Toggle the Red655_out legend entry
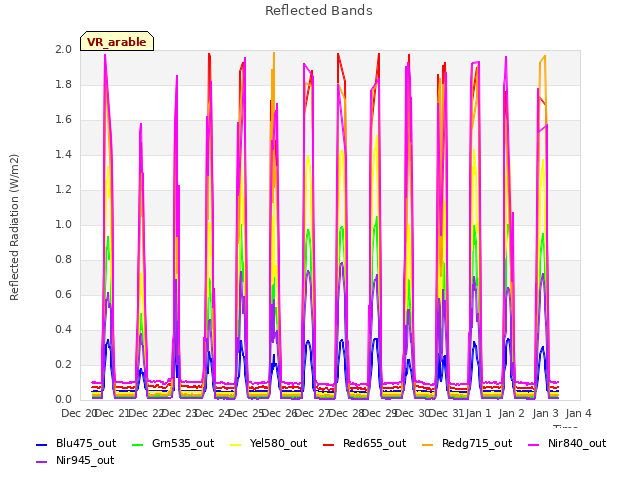 tap(364, 443)
